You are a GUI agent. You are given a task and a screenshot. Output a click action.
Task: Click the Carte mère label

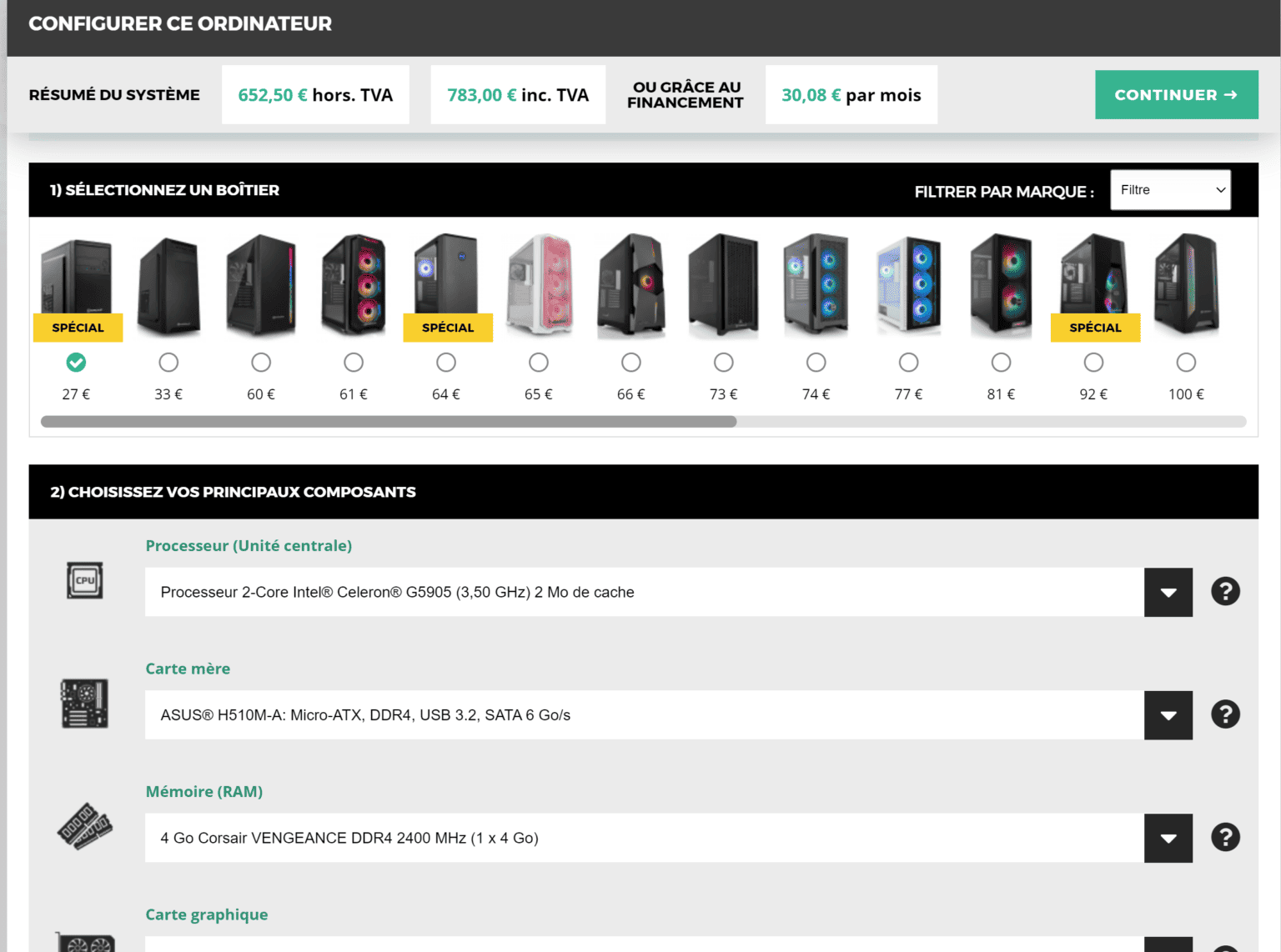188,669
